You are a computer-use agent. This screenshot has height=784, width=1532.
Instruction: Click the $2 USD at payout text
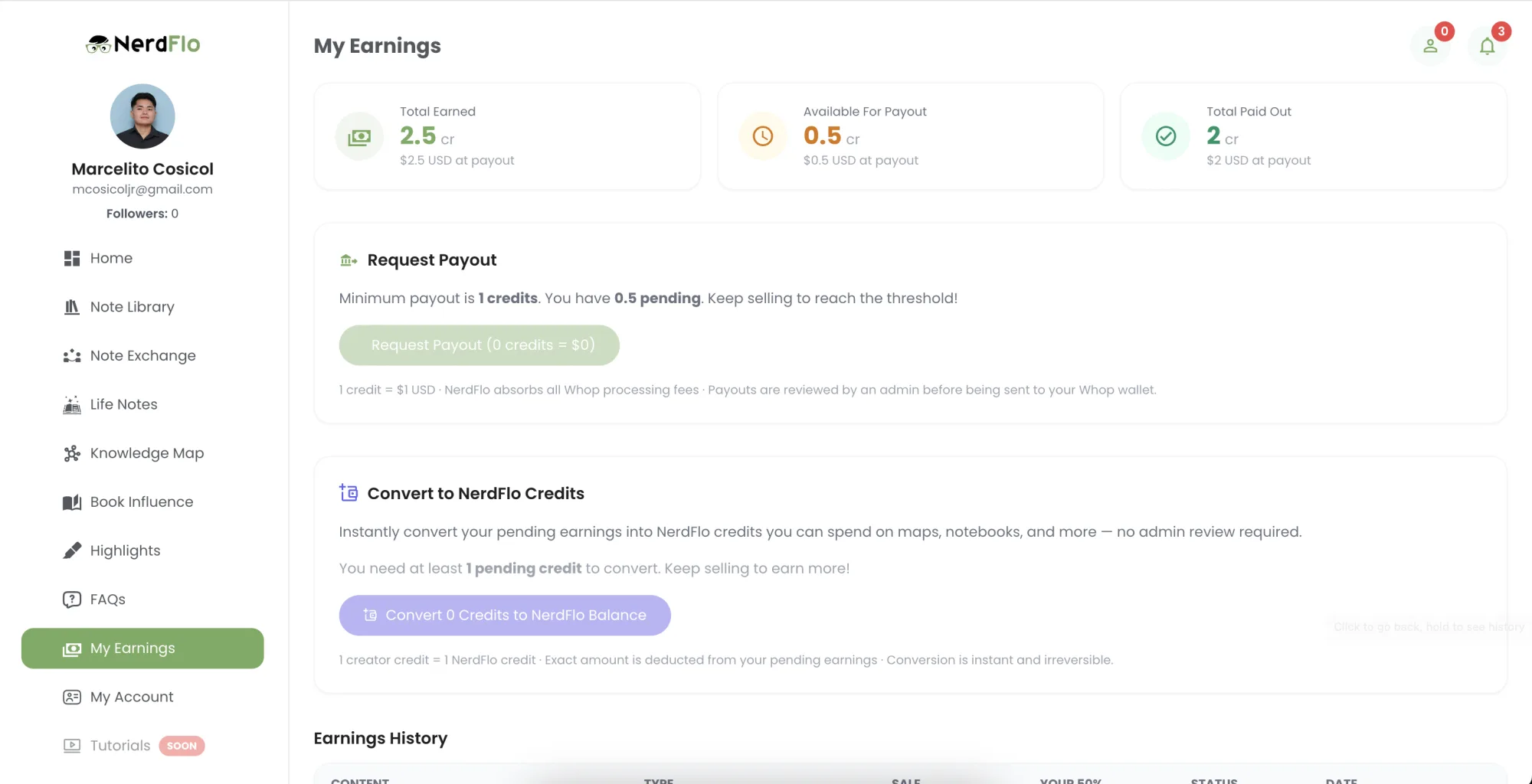tap(1259, 160)
